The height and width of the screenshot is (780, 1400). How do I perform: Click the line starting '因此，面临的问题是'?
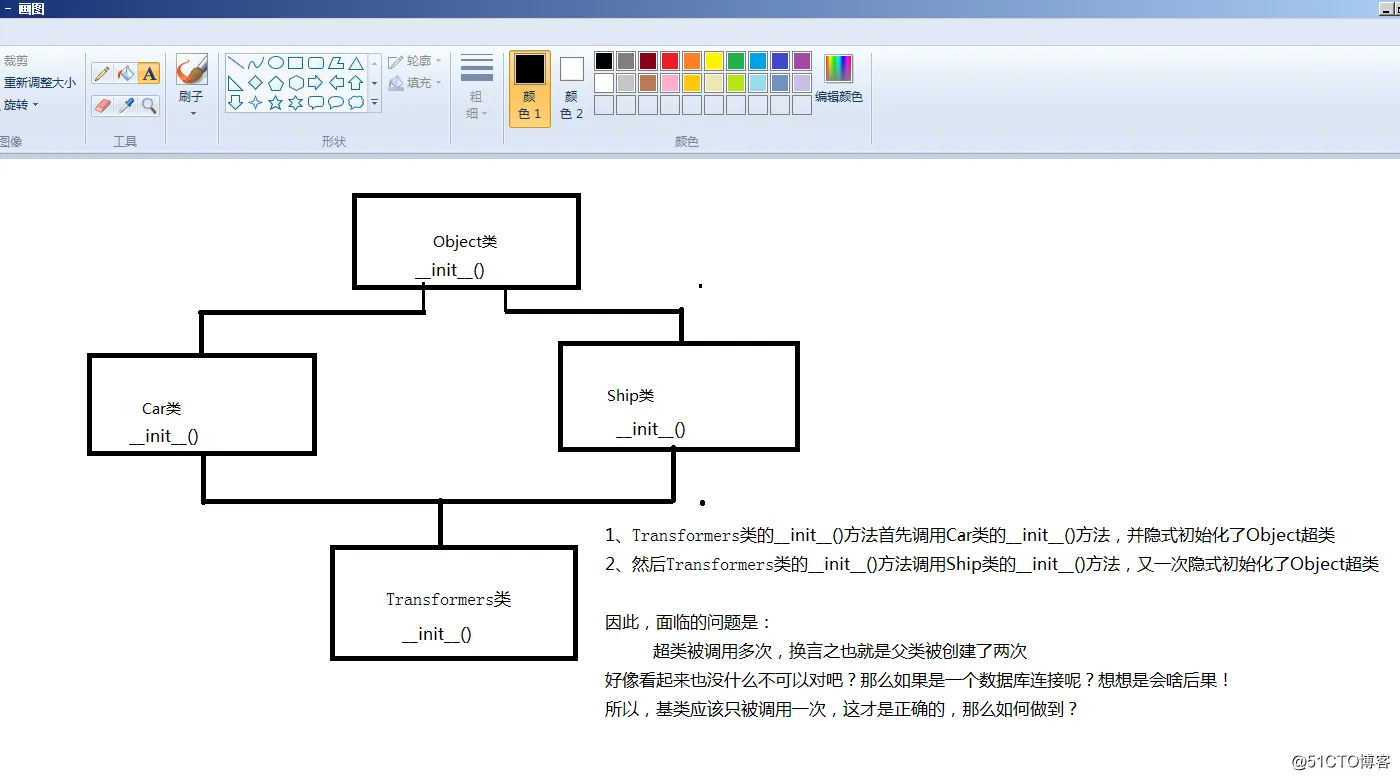(689, 622)
